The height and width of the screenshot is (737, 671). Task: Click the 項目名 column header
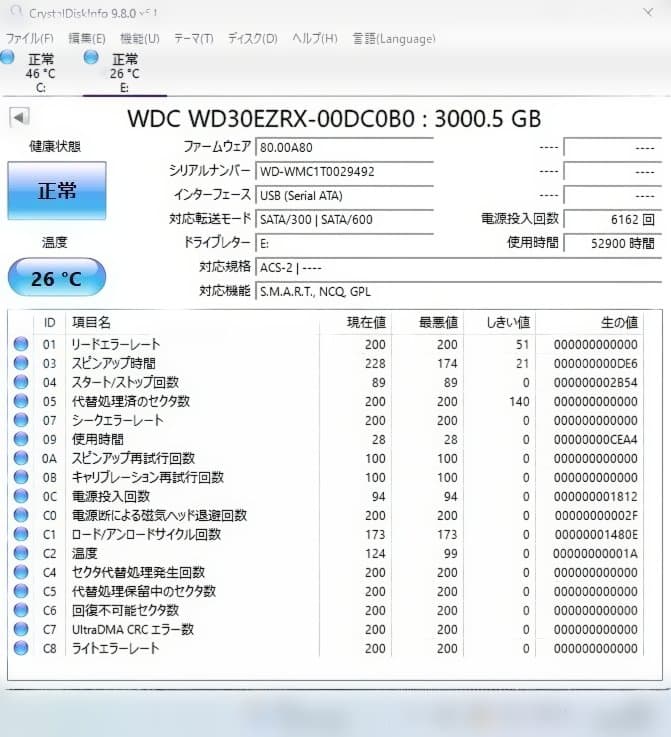[192, 323]
